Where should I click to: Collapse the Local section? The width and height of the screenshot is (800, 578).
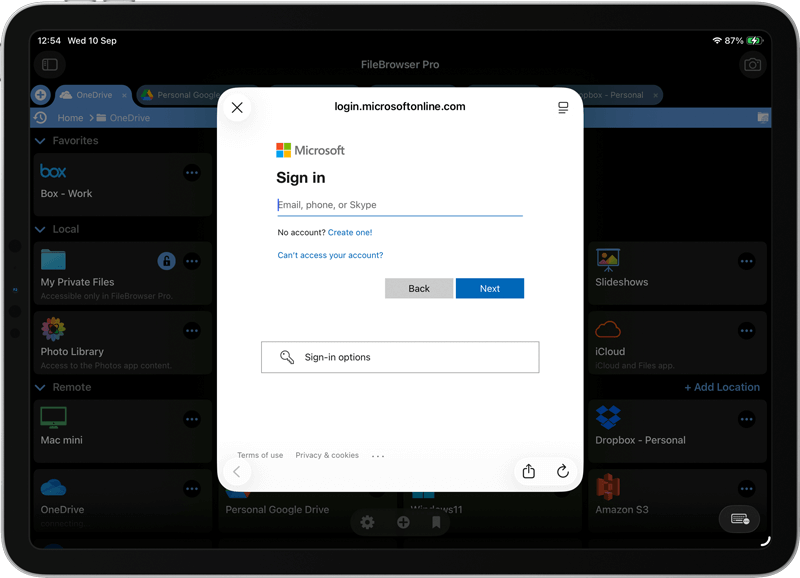pos(41,229)
